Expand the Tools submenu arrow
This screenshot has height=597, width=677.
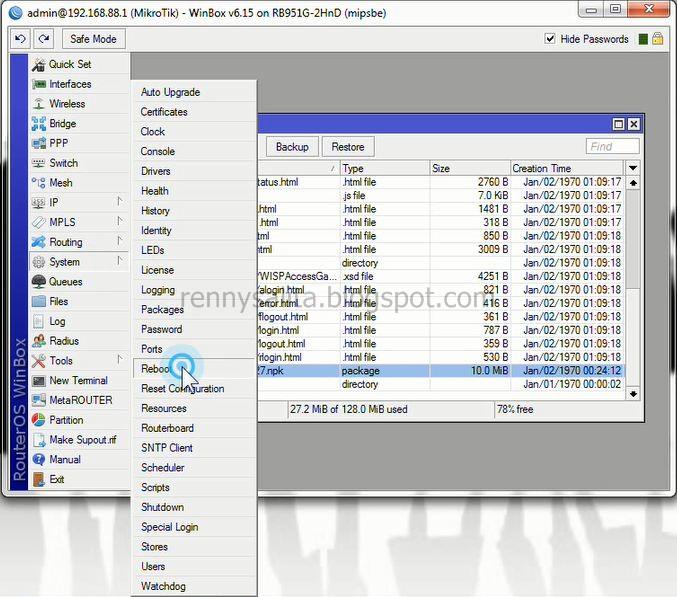tap(120, 360)
